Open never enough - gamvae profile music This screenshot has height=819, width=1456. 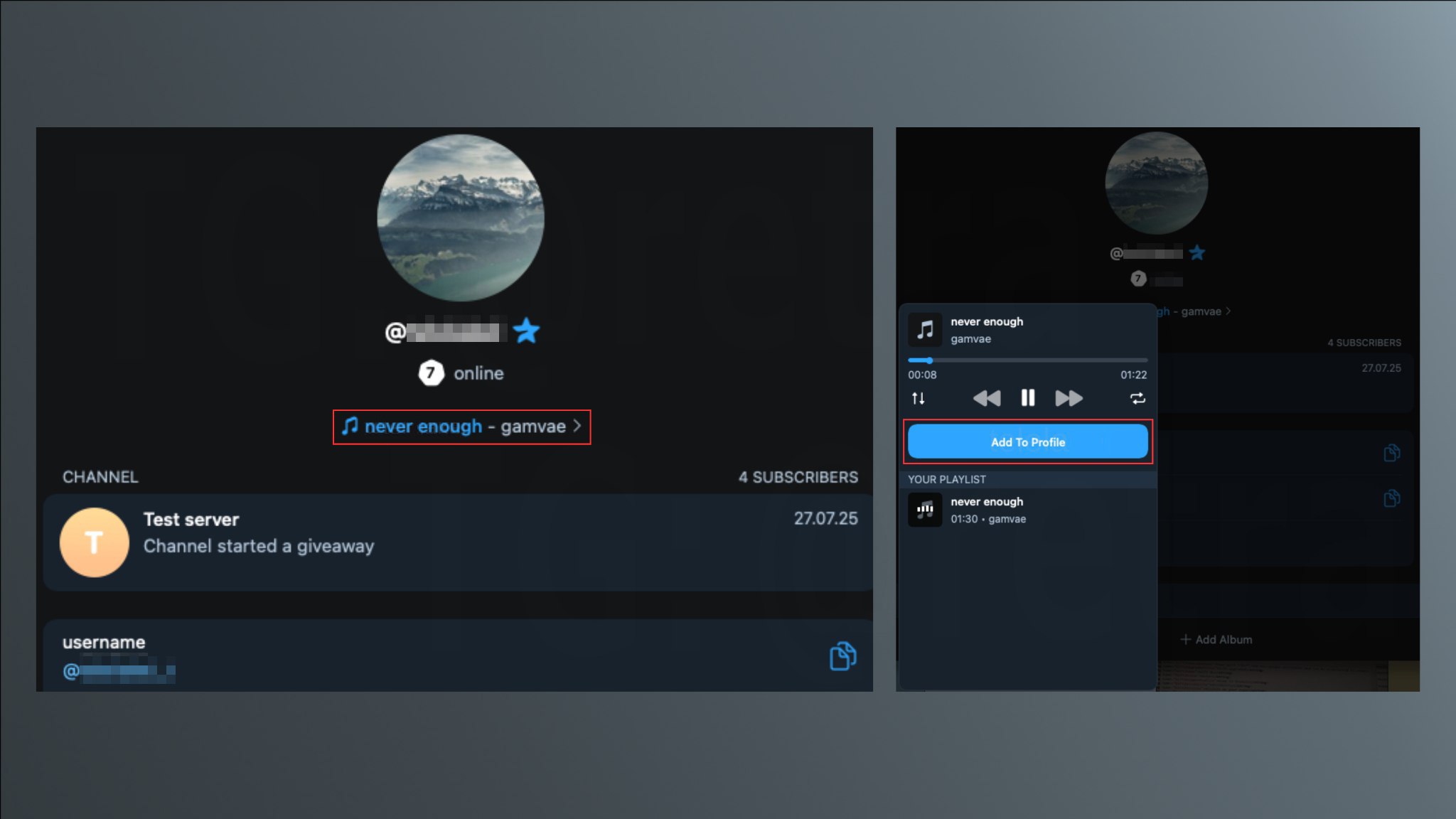[461, 427]
